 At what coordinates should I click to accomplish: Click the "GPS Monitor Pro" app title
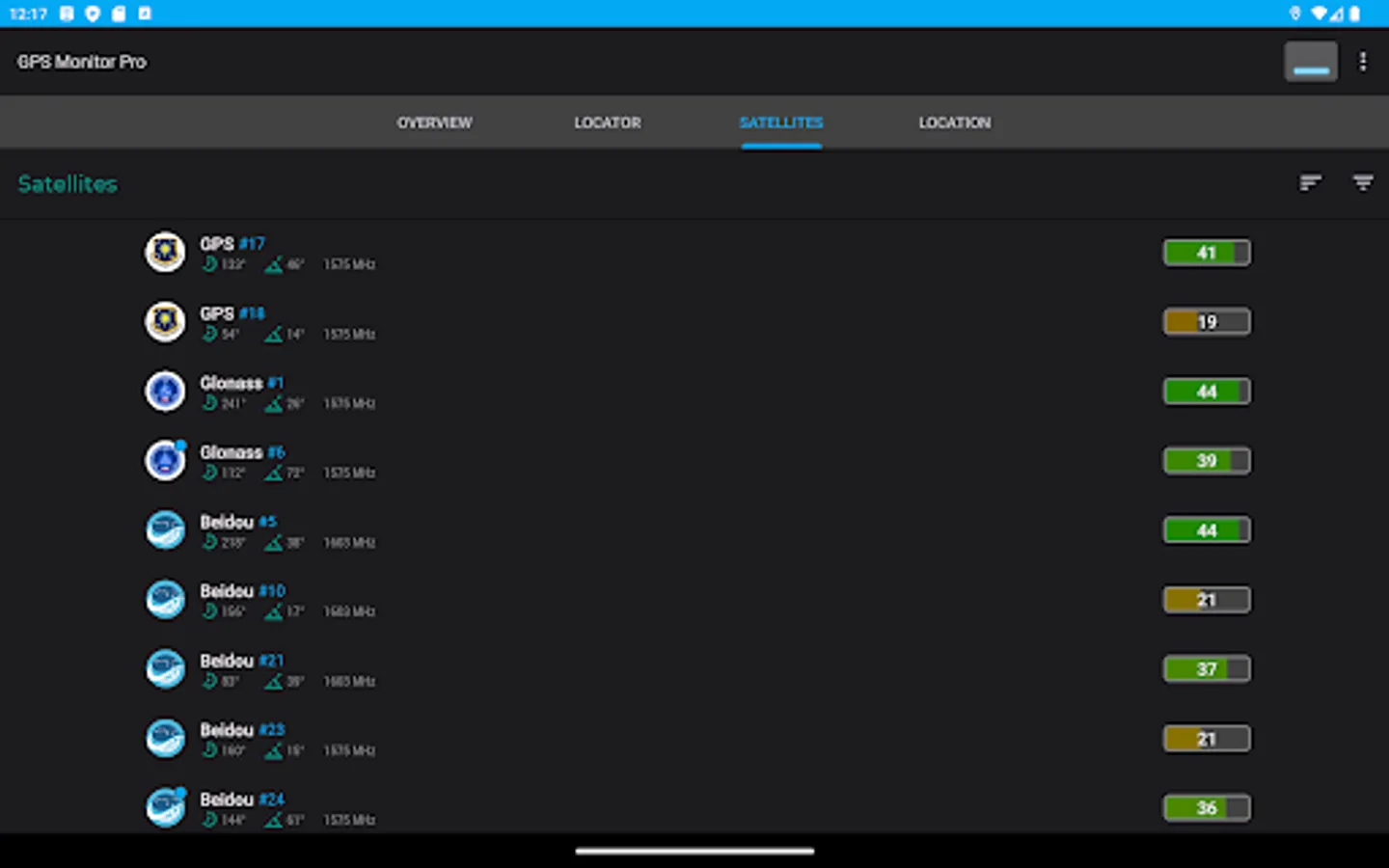[x=82, y=62]
